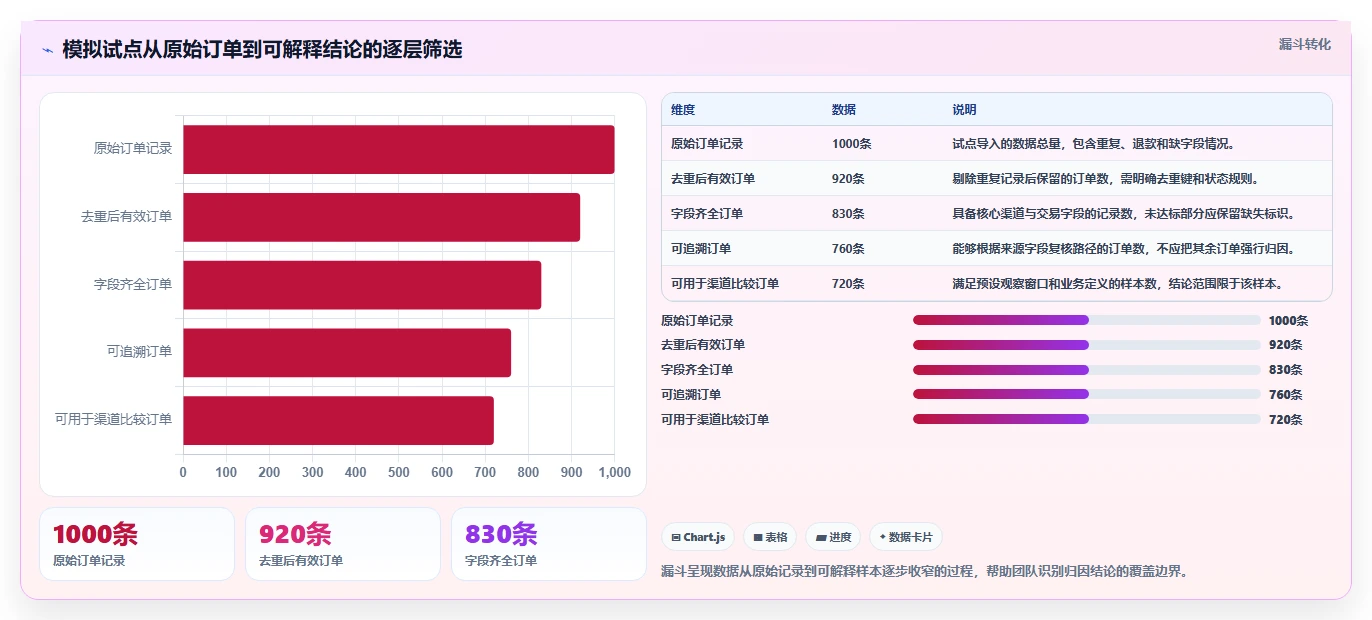Viewport: 1372px width, 620px height.
Task: Click the 920条 value beside the progress bar
Action: pos(1285,345)
